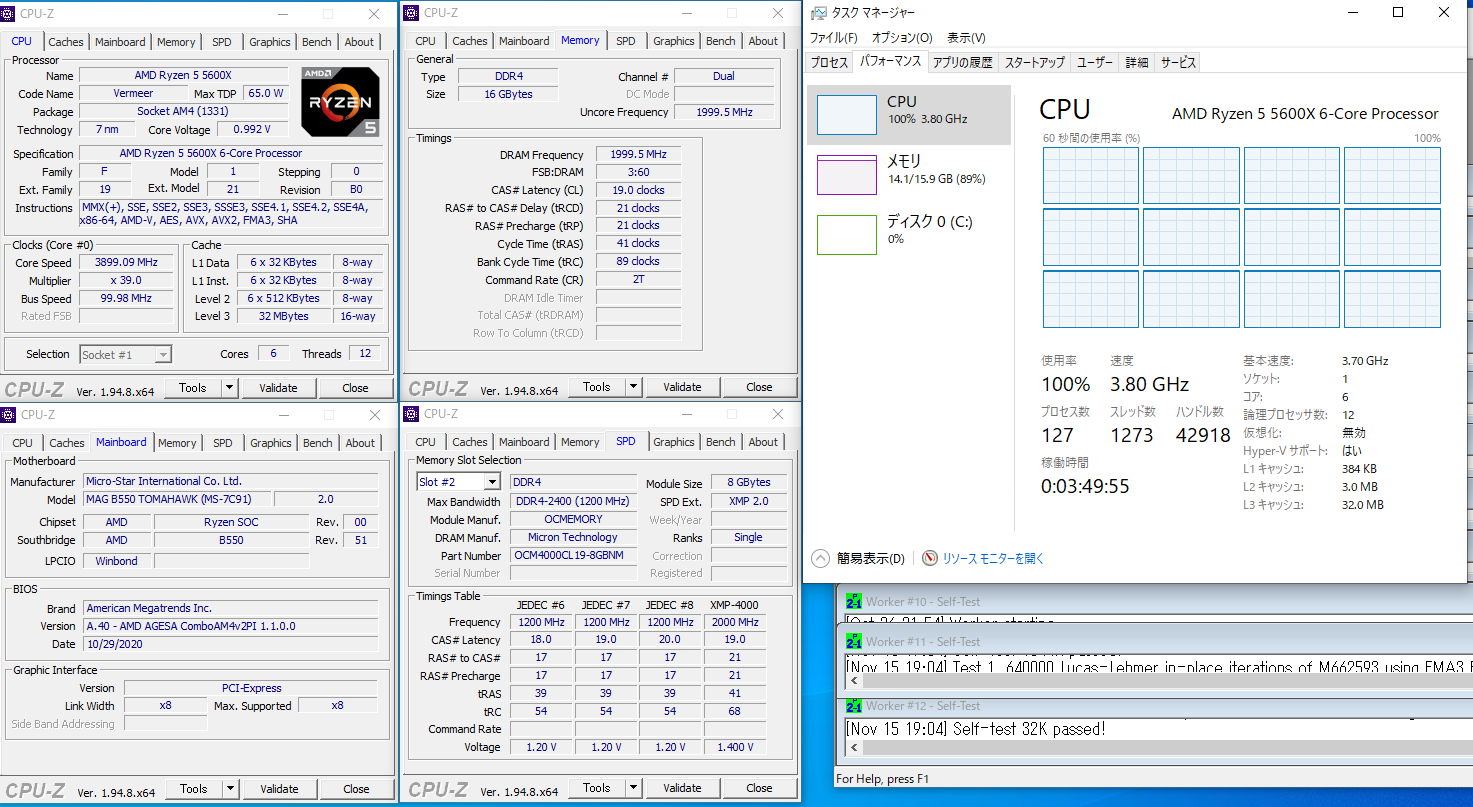Open the 表示(V) menu in Task Manager
Viewport: 1473px width, 807px height.
pos(965,38)
